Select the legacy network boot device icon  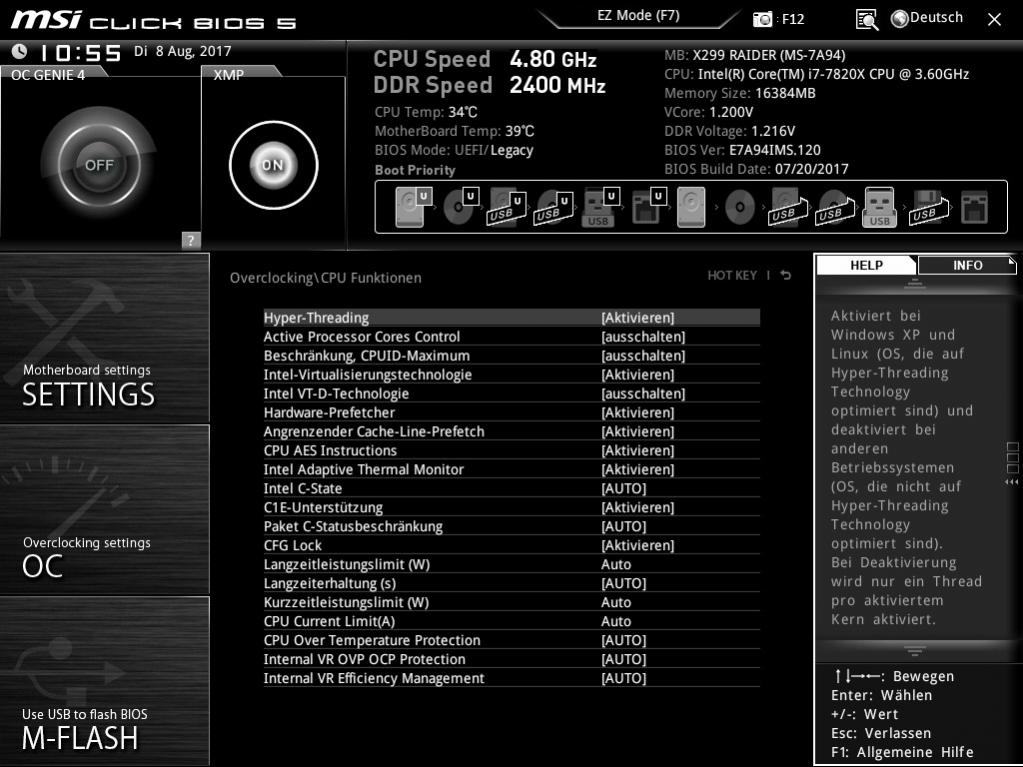pyautogui.click(x=974, y=207)
